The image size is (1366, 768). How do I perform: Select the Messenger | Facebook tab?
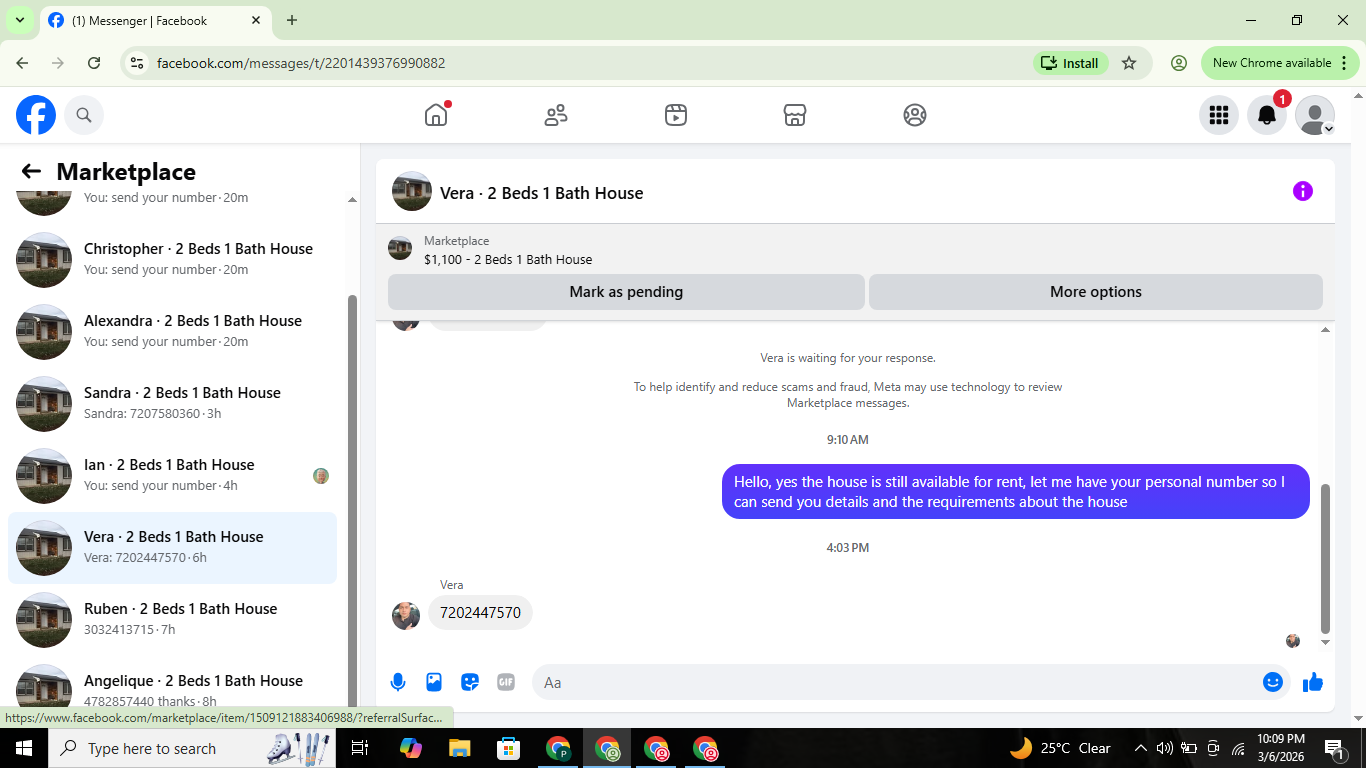pyautogui.click(x=155, y=20)
